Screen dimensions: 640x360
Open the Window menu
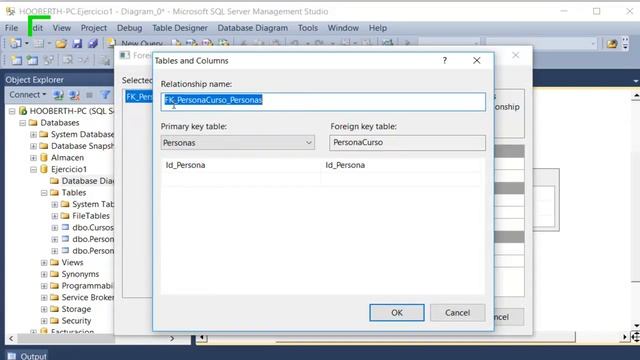pos(343,28)
